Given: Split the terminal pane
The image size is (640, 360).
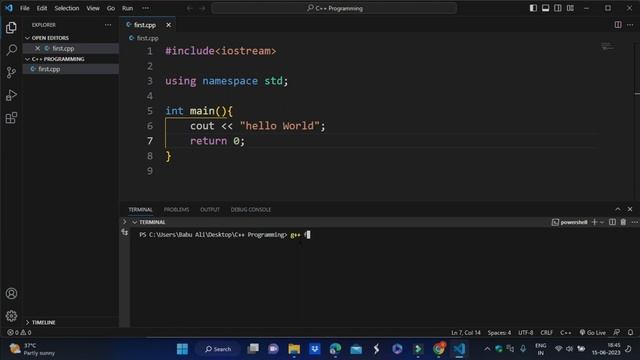Looking at the screenshot, I should click(612, 222).
